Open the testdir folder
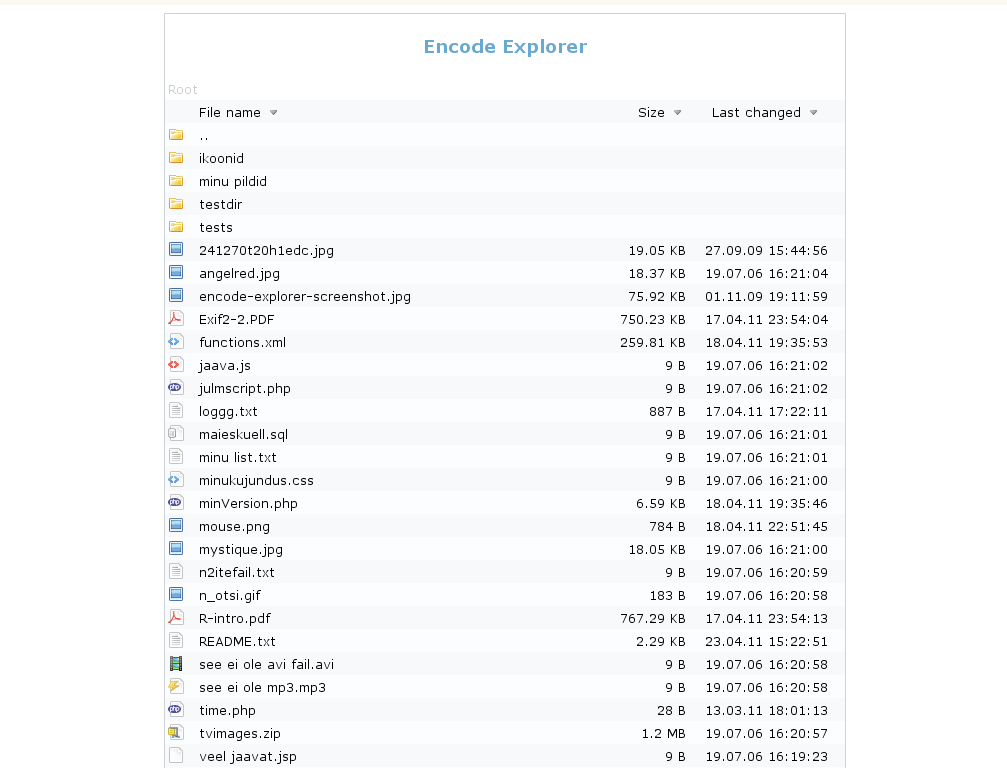The image size is (1007, 768). coord(220,204)
